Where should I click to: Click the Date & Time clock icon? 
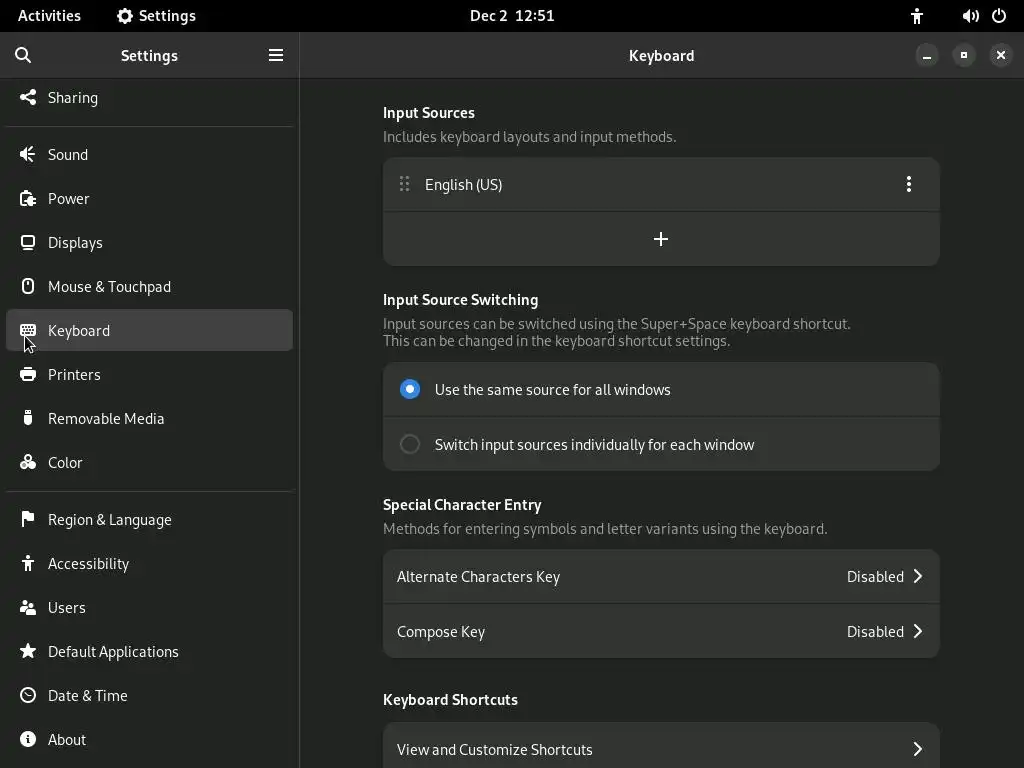[28, 695]
